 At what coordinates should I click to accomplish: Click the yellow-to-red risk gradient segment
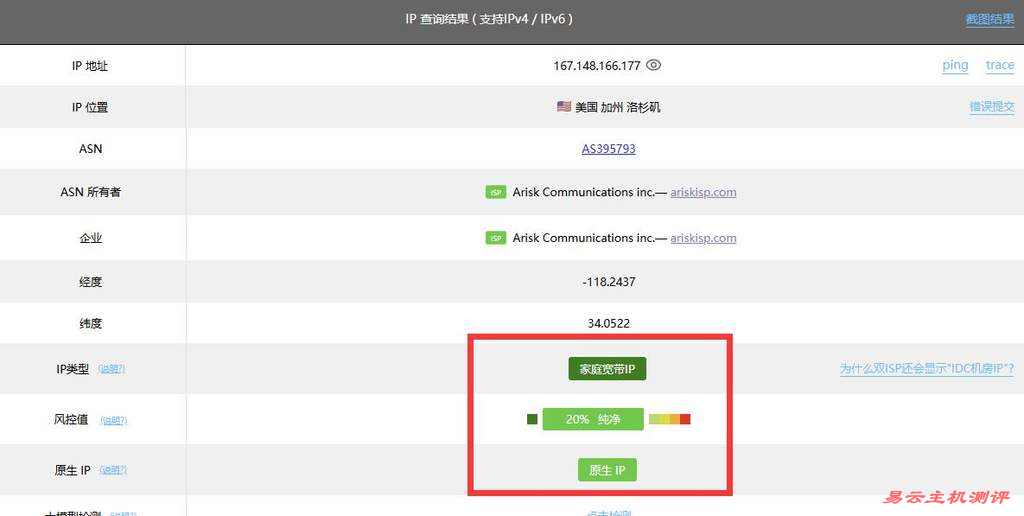(670, 419)
